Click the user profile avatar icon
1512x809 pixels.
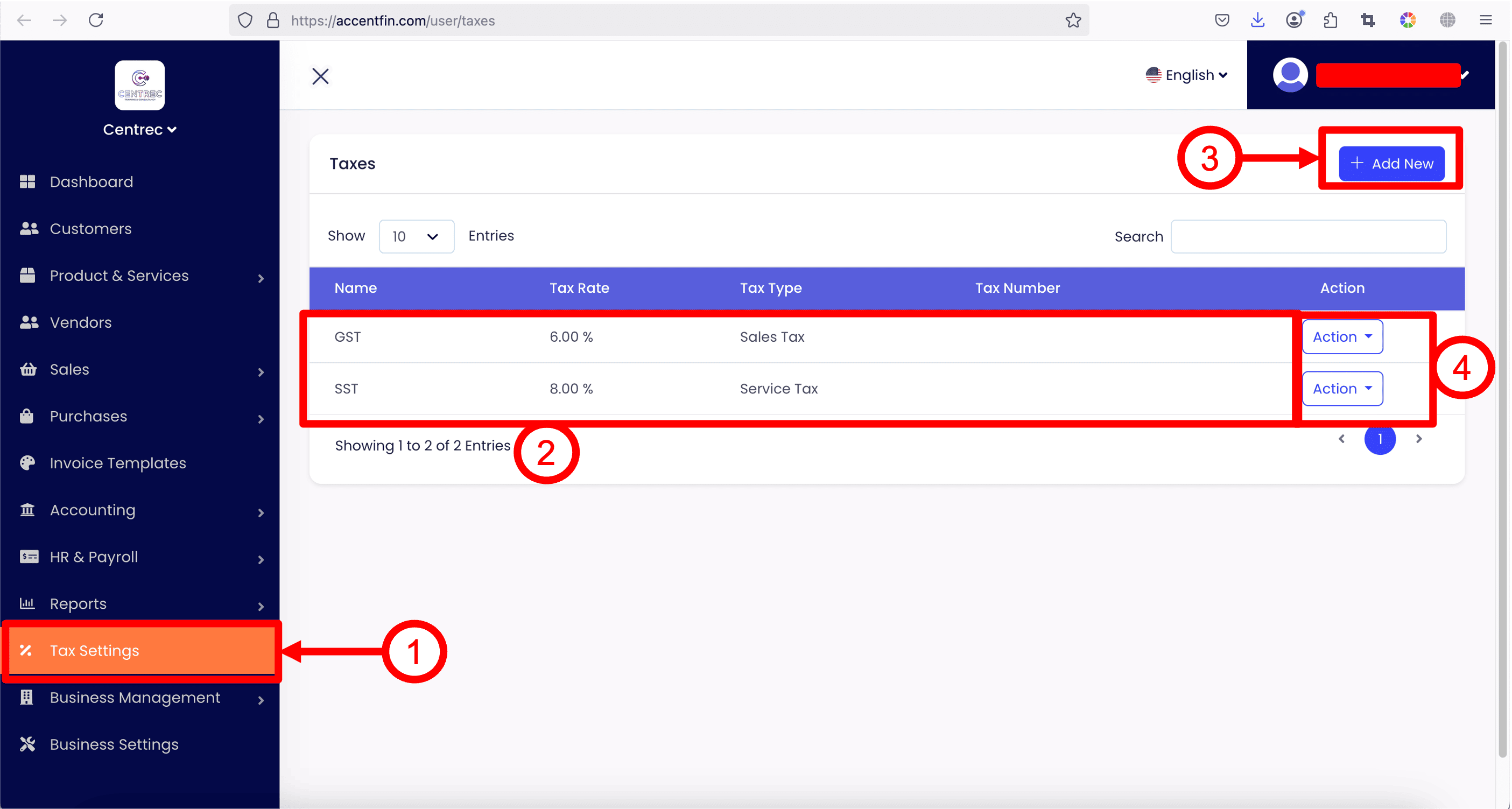(1290, 75)
